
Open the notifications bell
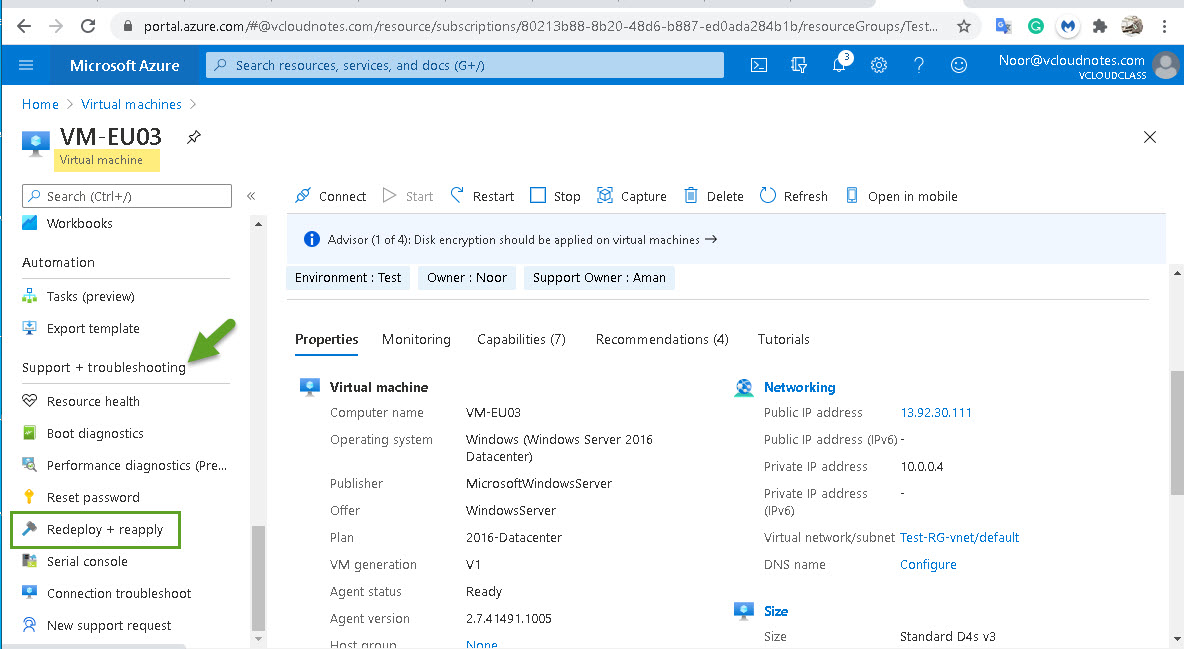tap(838, 64)
